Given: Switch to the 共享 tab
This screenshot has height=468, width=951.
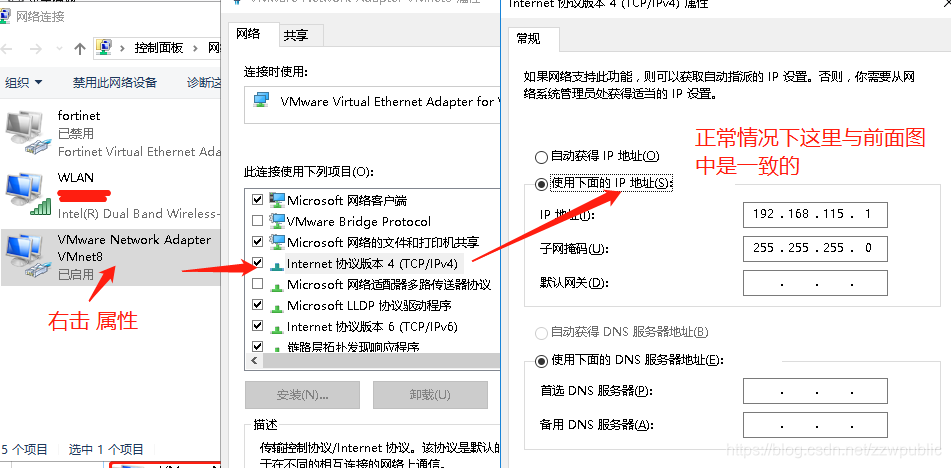Looking at the screenshot, I should 296,36.
